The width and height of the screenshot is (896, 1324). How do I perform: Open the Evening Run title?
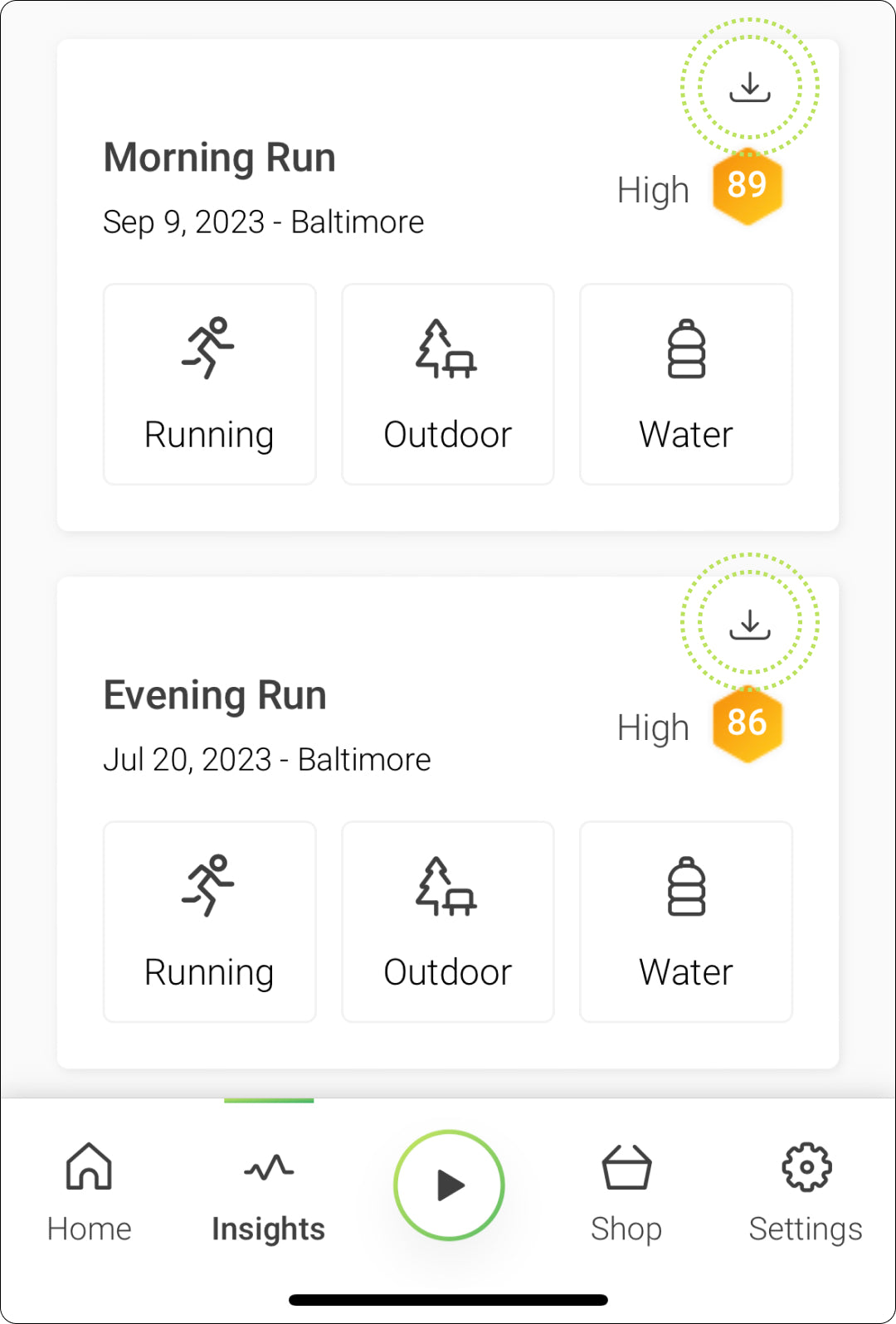pyautogui.click(x=215, y=694)
